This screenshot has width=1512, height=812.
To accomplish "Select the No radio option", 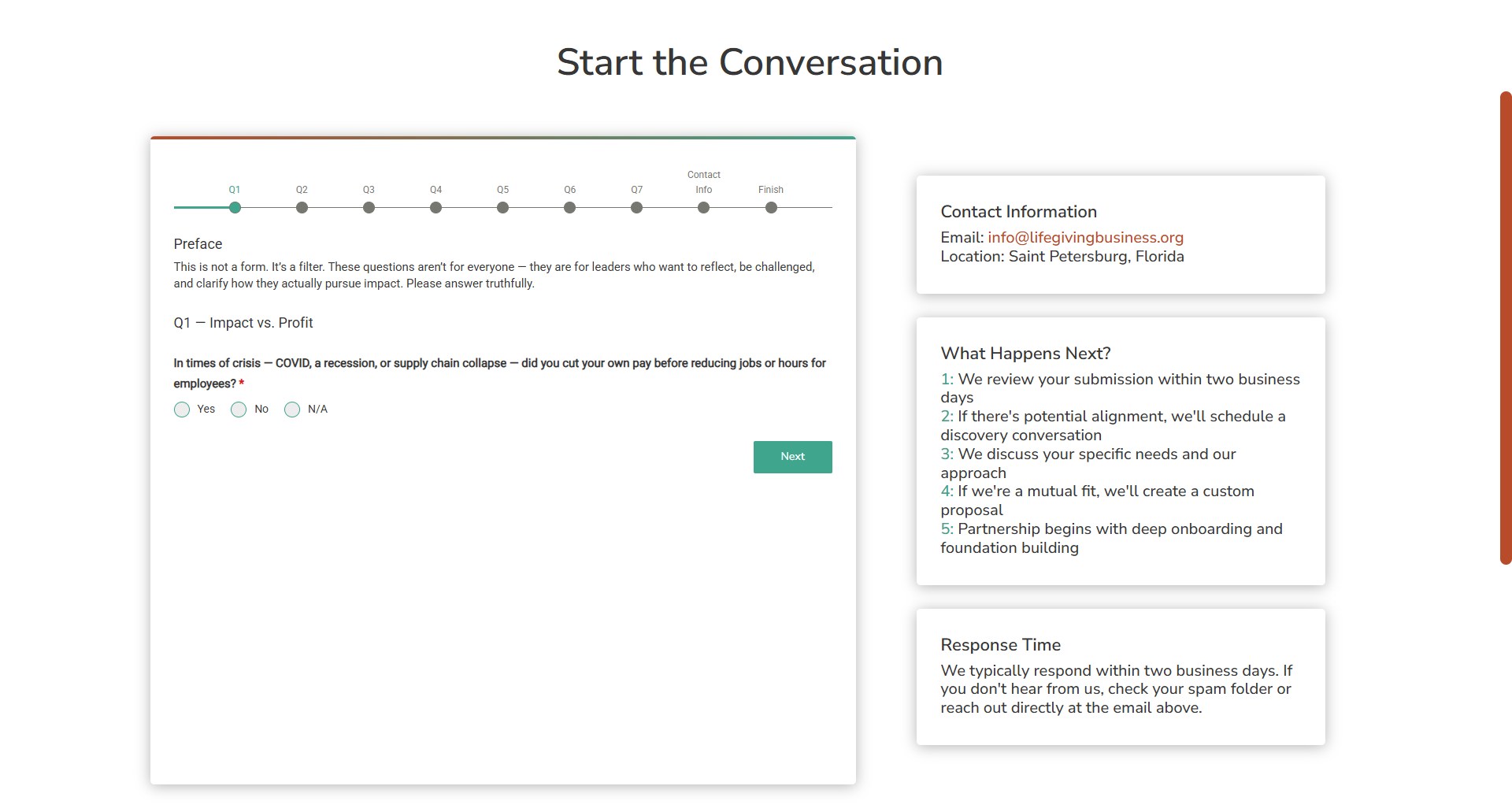I will click(x=239, y=410).
